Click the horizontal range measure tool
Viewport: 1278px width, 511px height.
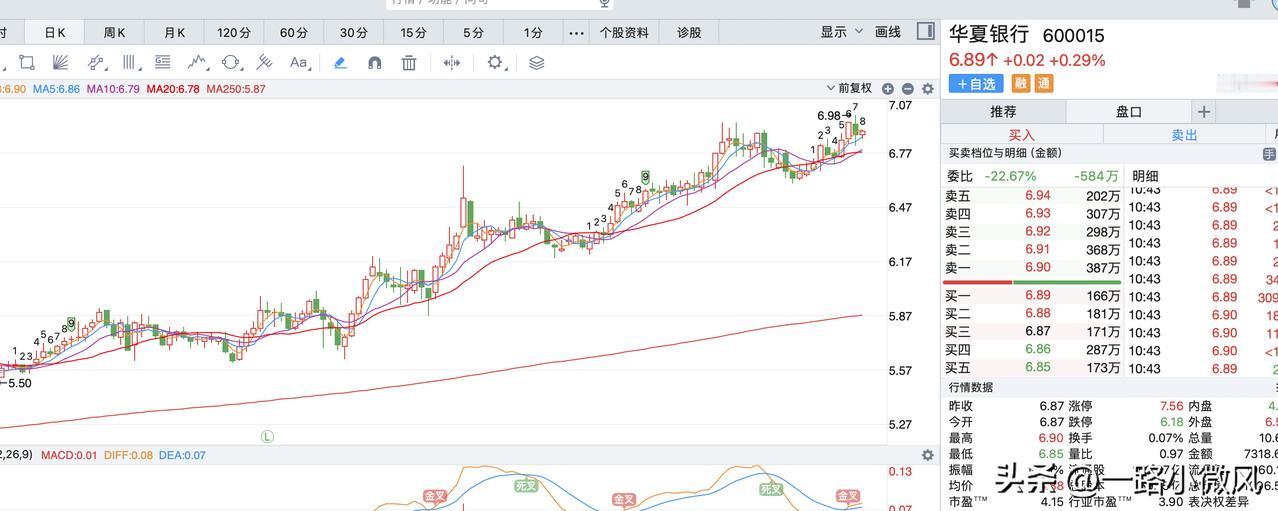click(452, 63)
